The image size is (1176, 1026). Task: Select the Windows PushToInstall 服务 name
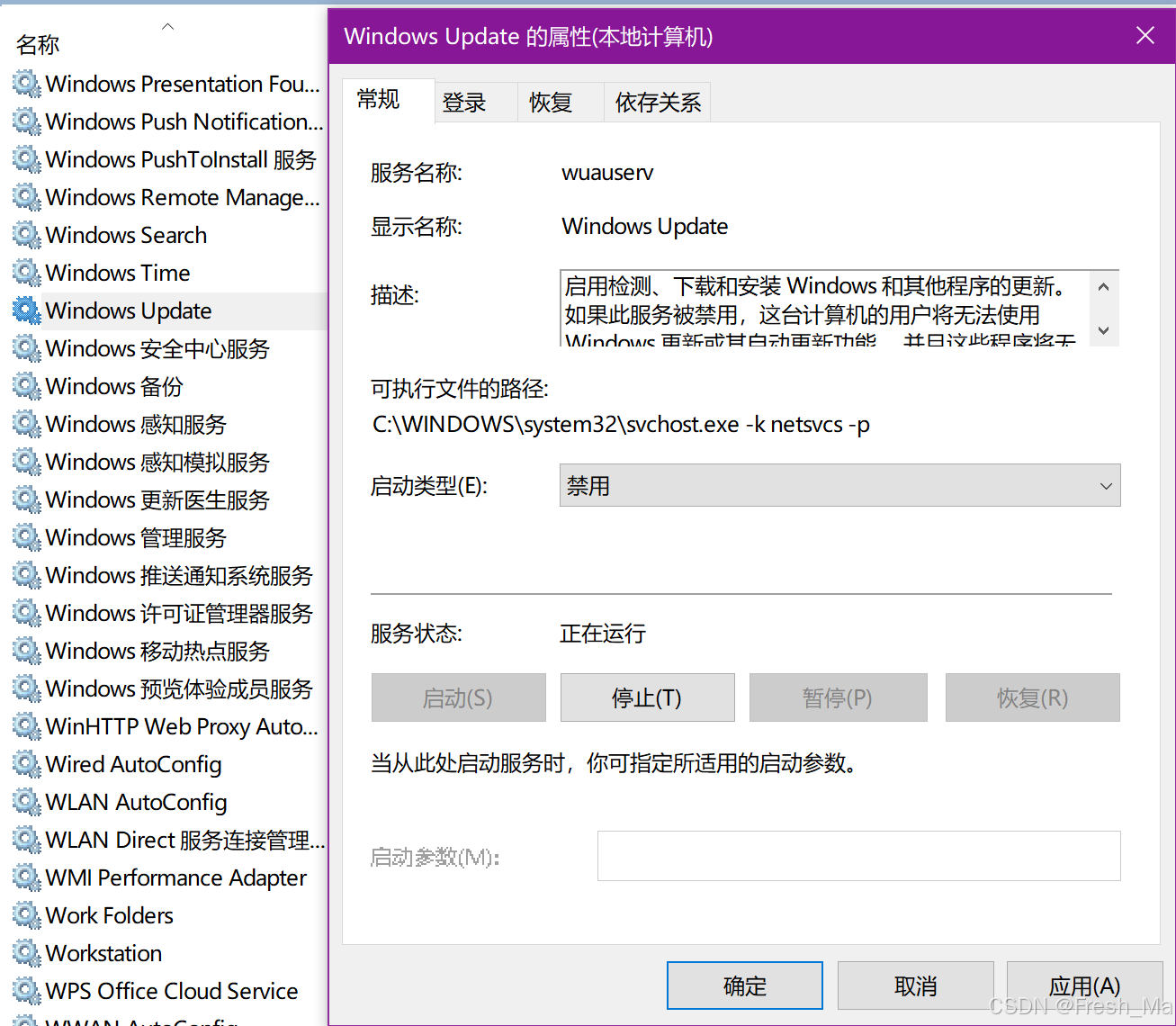pyautogui.click(x=181, y=160)
